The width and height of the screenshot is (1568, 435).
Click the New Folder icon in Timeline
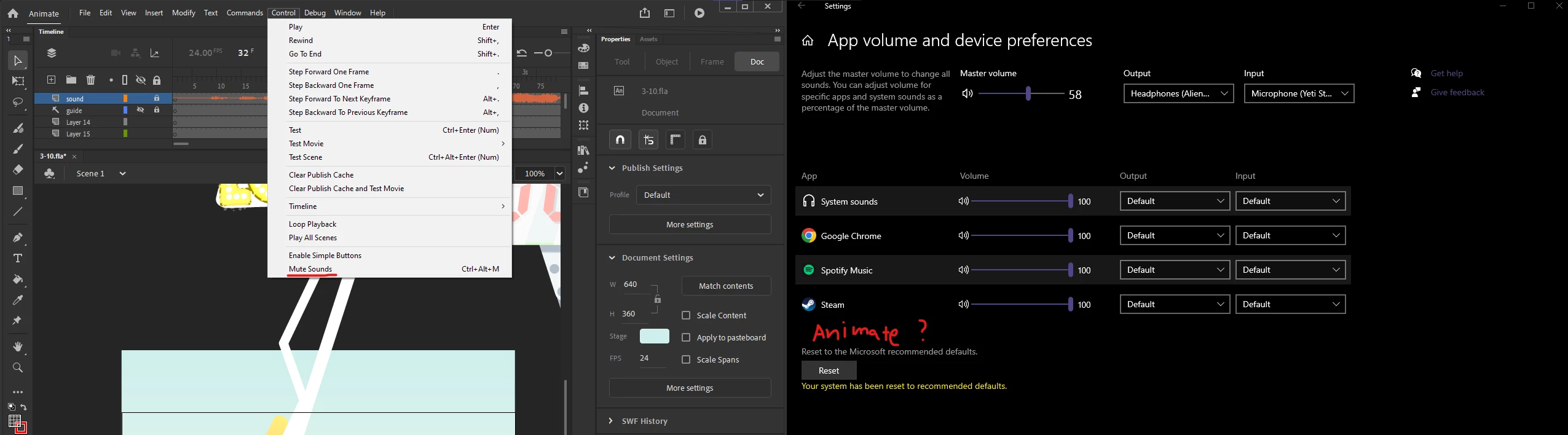click(x=71, y=80)
